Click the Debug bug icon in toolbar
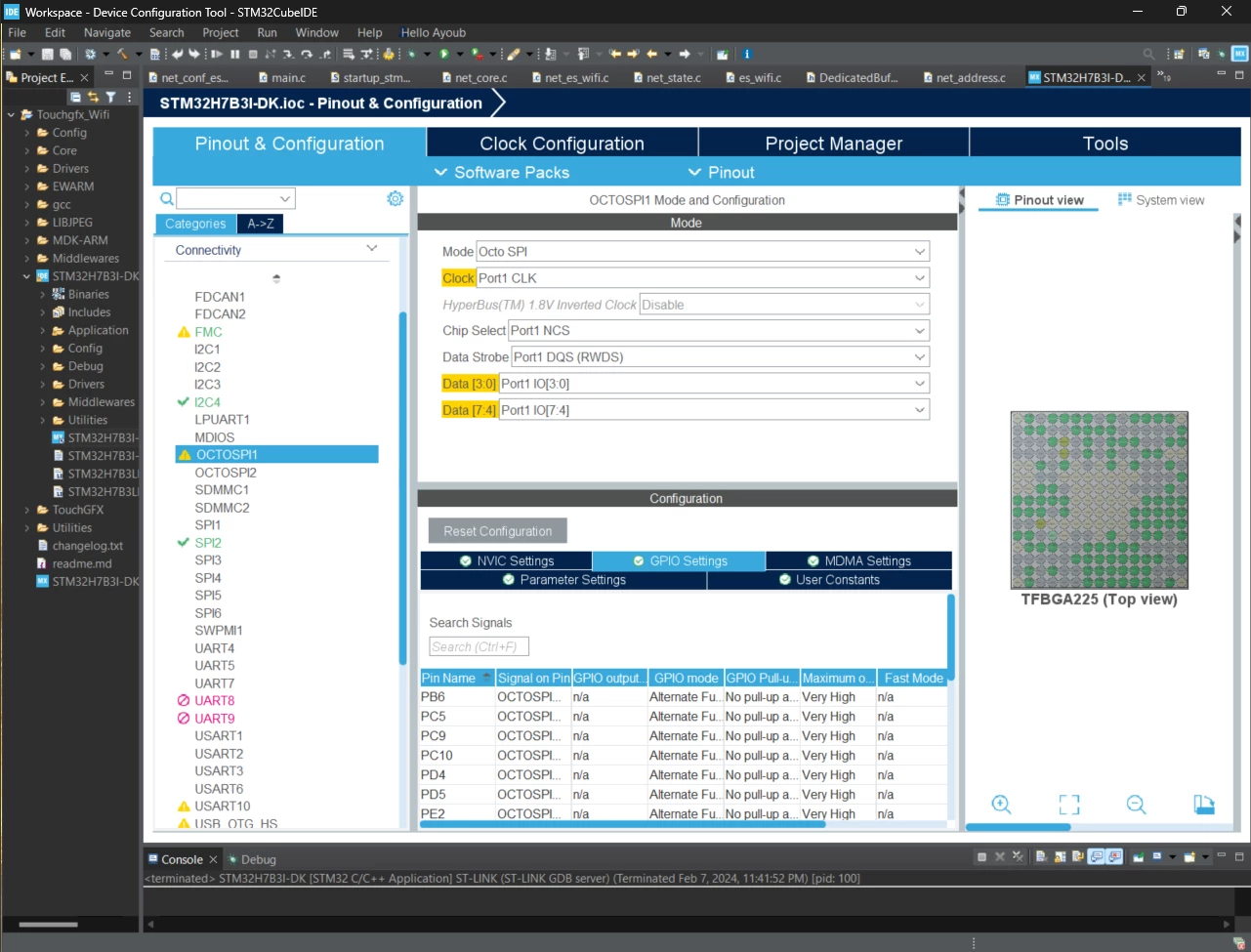The height and width of the screenshot is (952, 1251). (411, 54)
